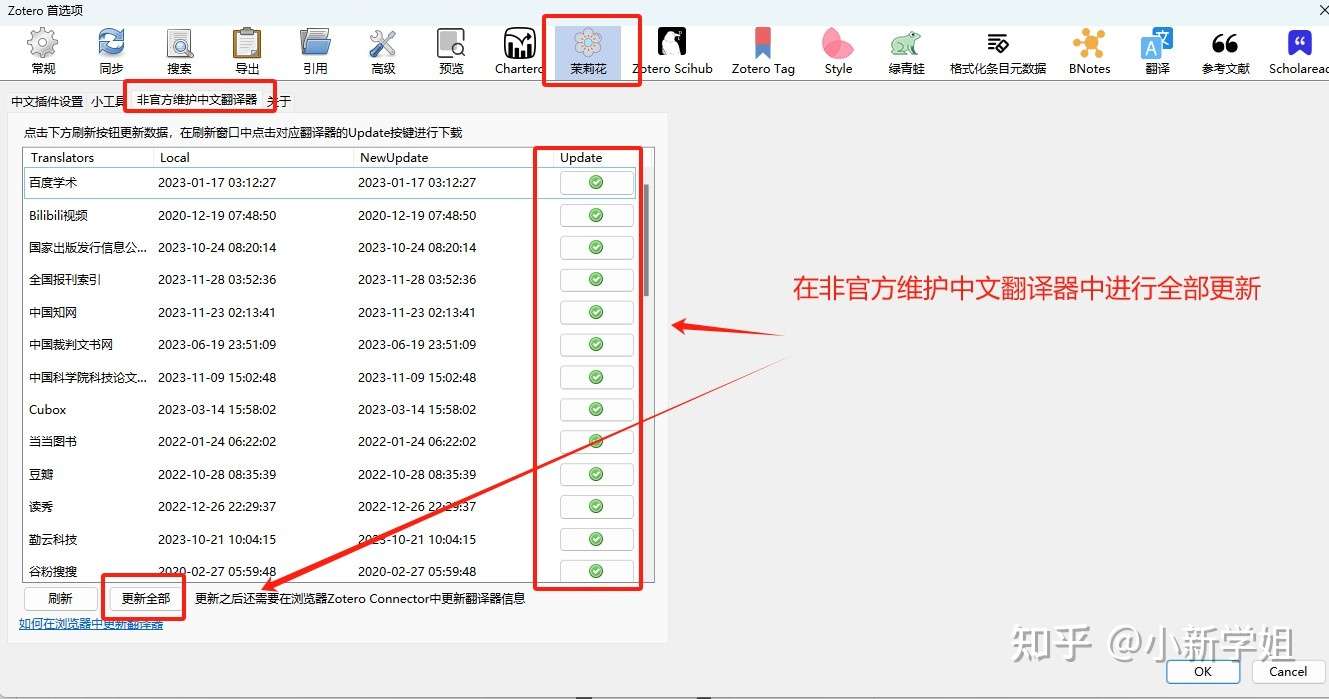Open the Zotero Scihub pane
Screen dimensions: 1329x699
coord(672,52)
